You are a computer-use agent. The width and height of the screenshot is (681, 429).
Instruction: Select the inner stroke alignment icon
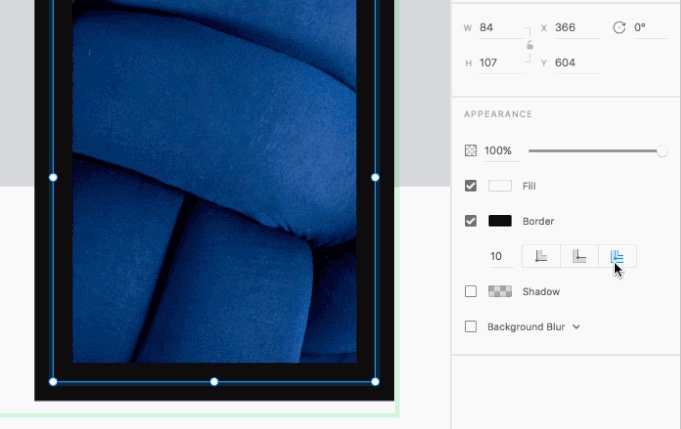541,256
